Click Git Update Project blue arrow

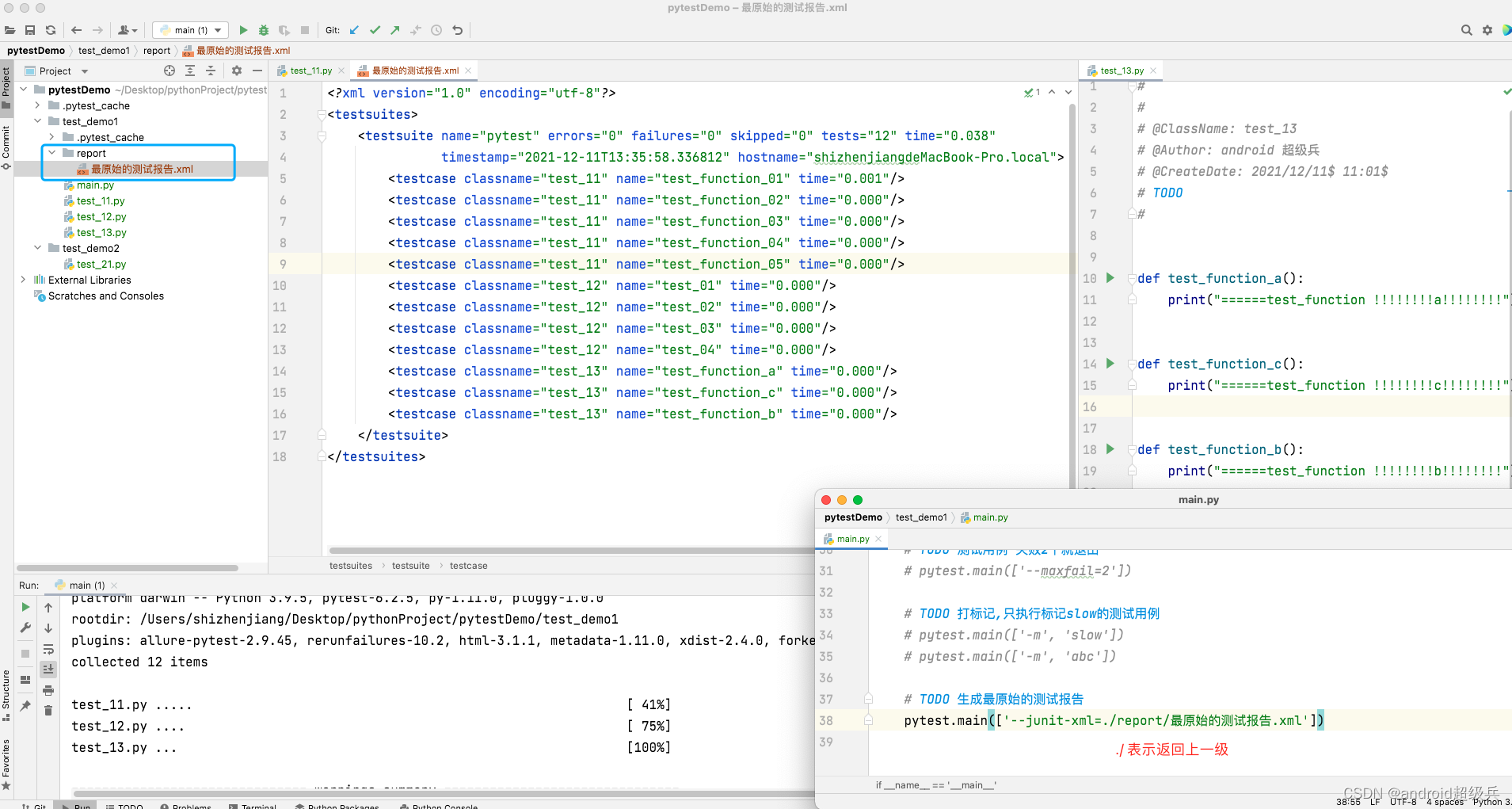click(x=354, y=30)
